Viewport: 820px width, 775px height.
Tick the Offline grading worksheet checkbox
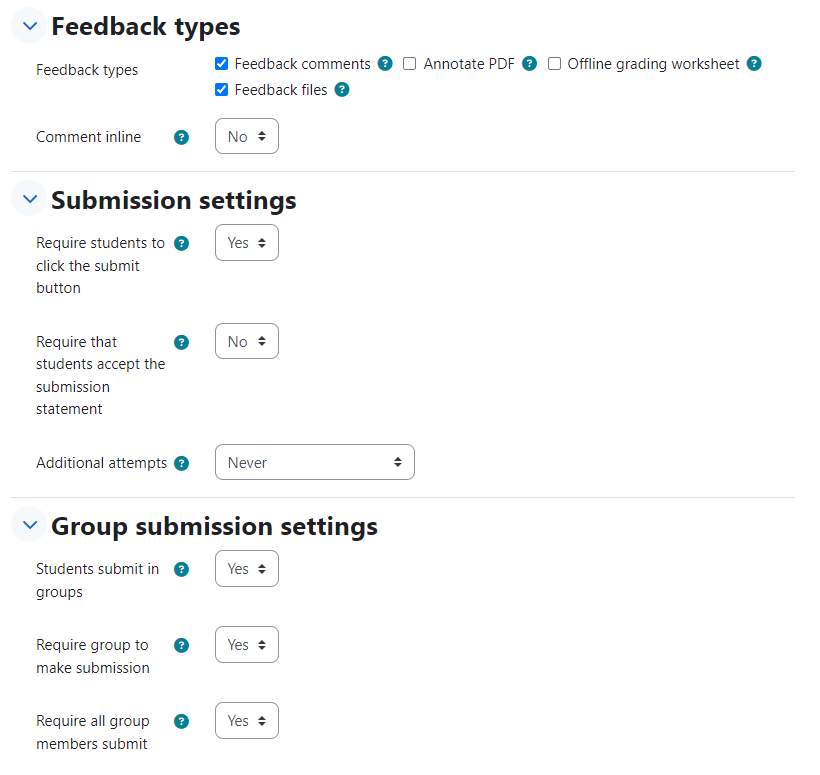click(554, 64)
